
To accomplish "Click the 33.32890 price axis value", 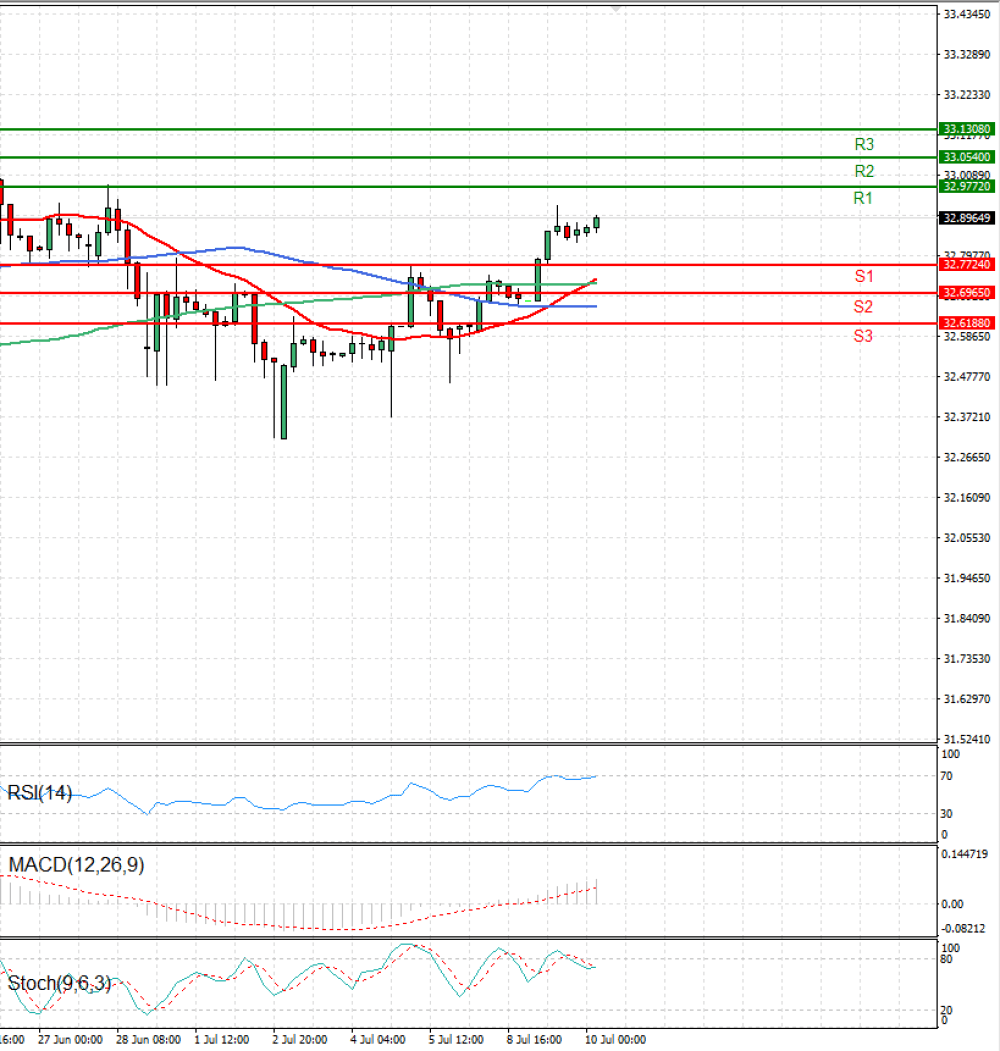I will 966,54.
